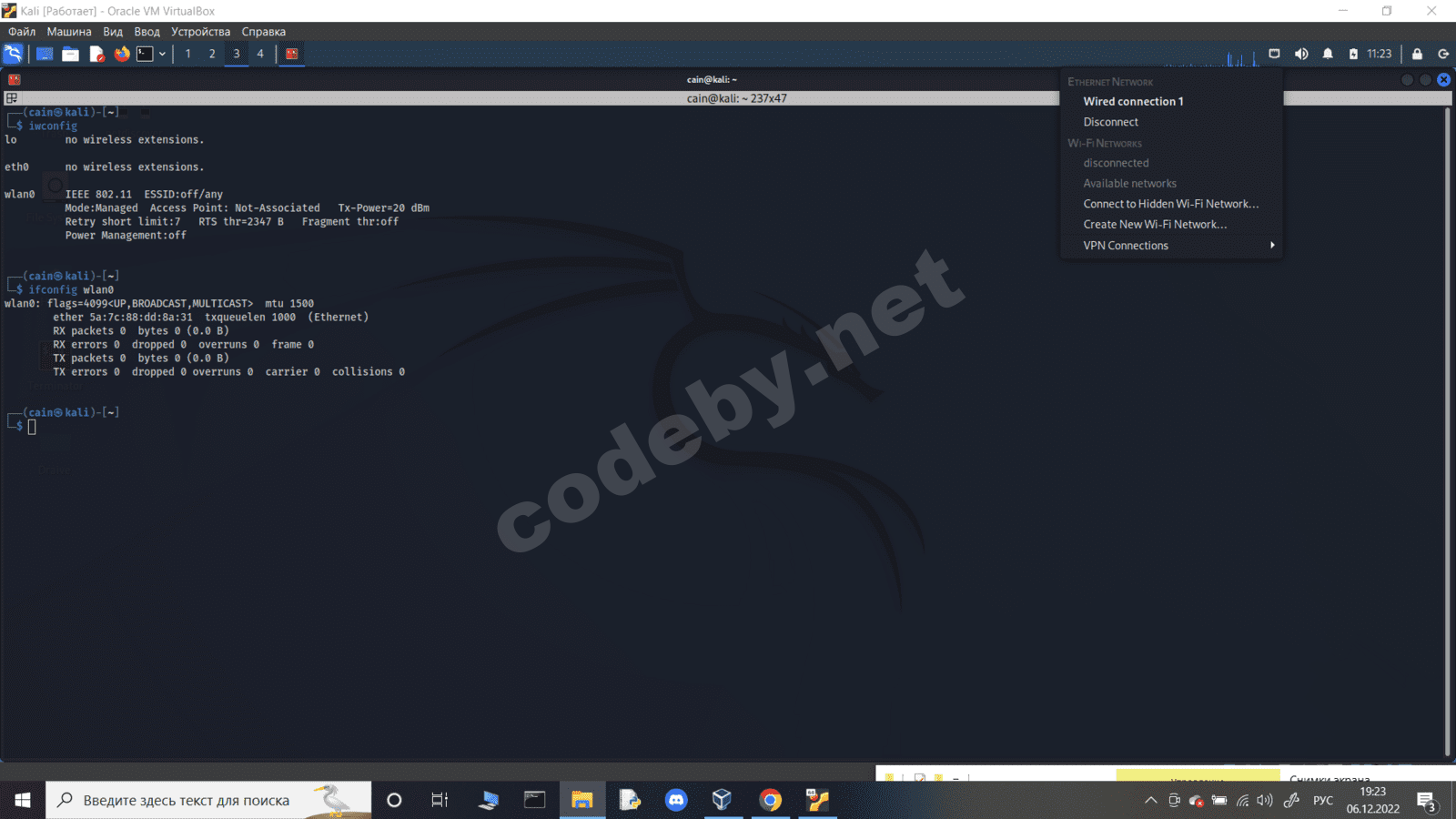Open File Explorer on the taskbar

(582, 800)
